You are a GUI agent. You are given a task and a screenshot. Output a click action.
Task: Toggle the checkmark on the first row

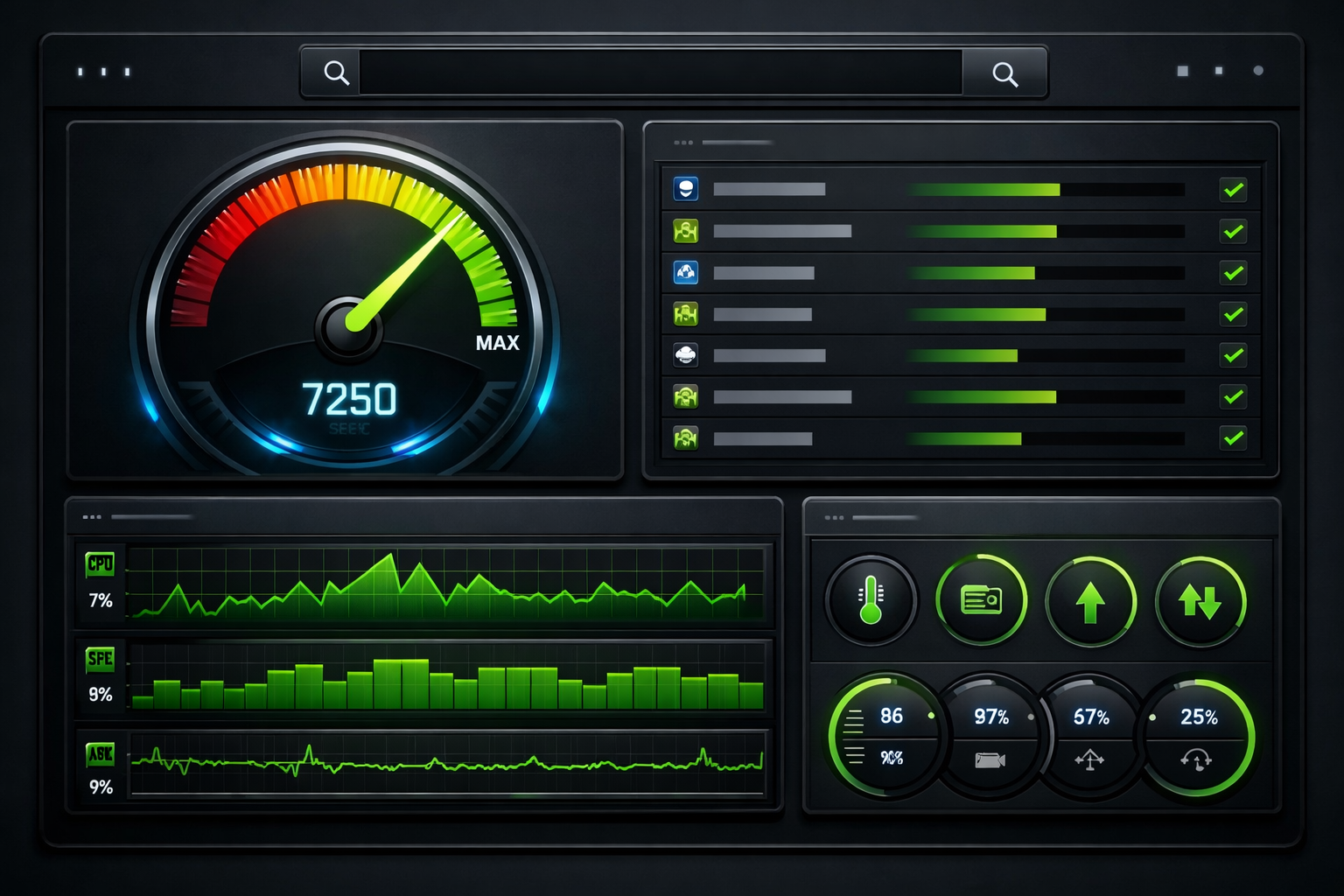click(x=1234, y=189)
